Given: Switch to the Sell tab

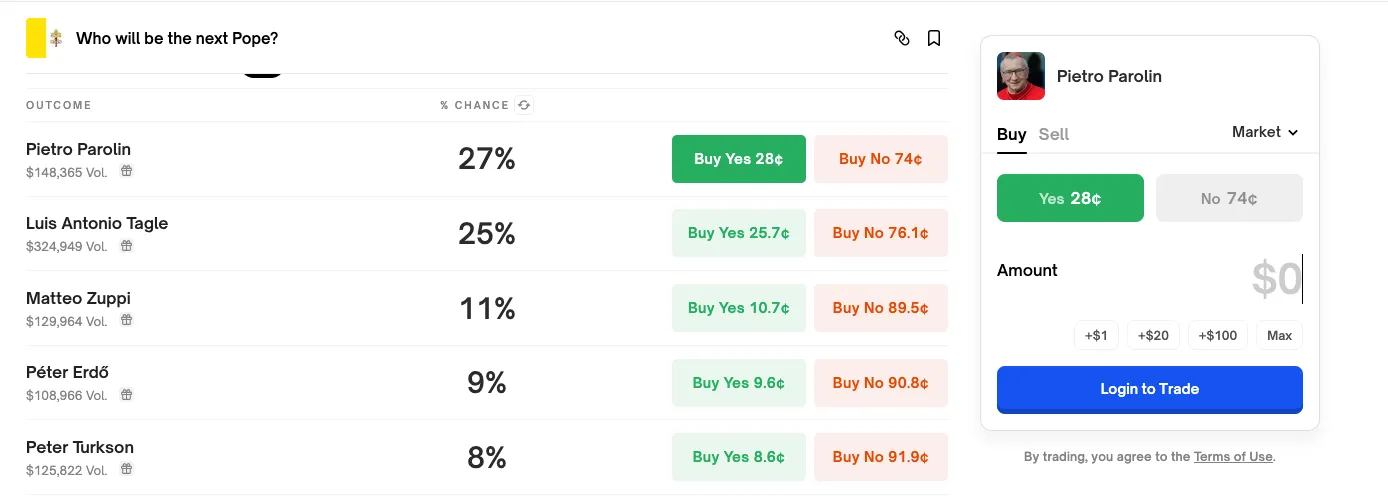Looking at the screenshot, I should pyautogui.click(x=1054, y=134).
